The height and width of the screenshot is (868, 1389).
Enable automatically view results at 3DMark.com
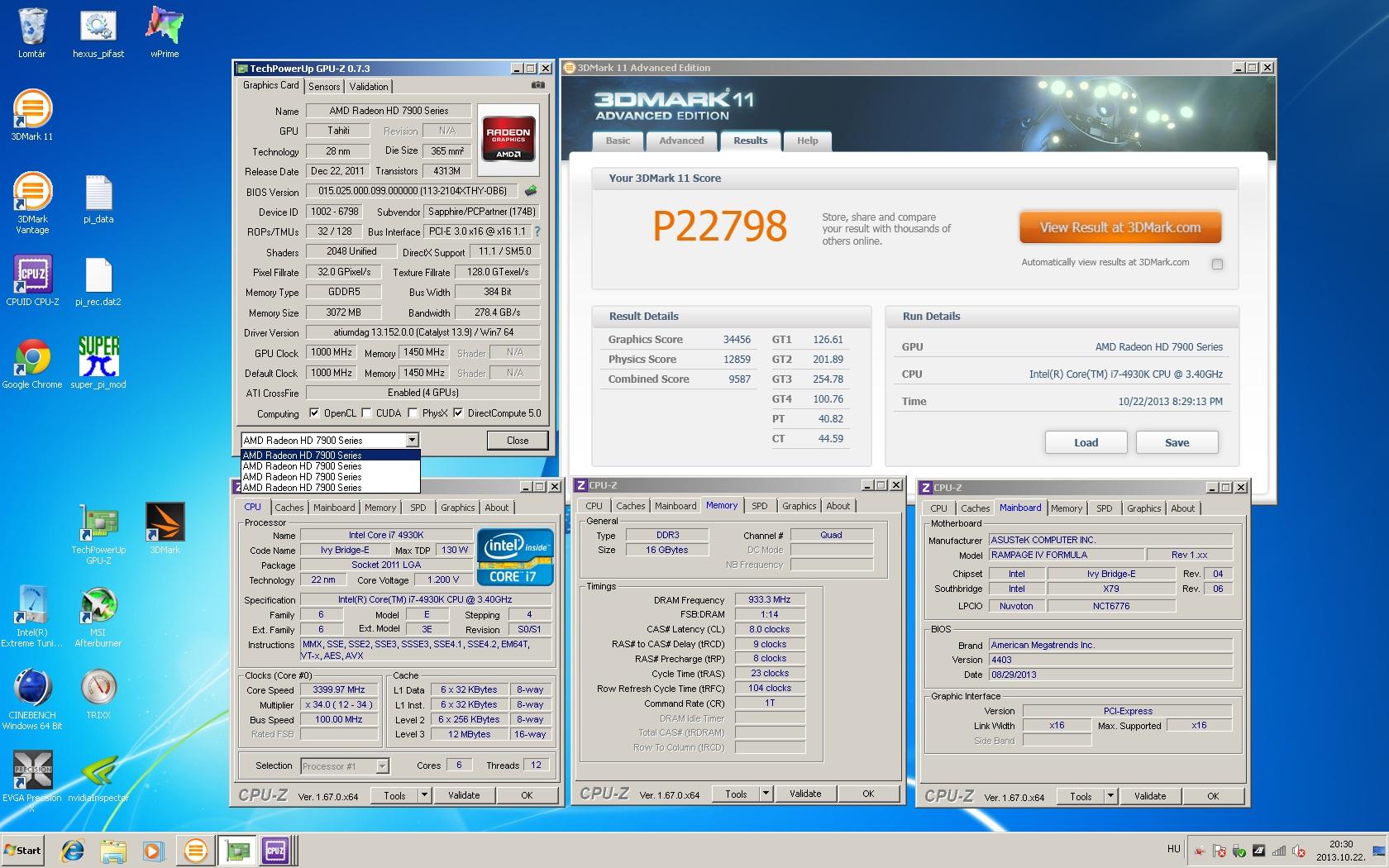(1217, 264)
